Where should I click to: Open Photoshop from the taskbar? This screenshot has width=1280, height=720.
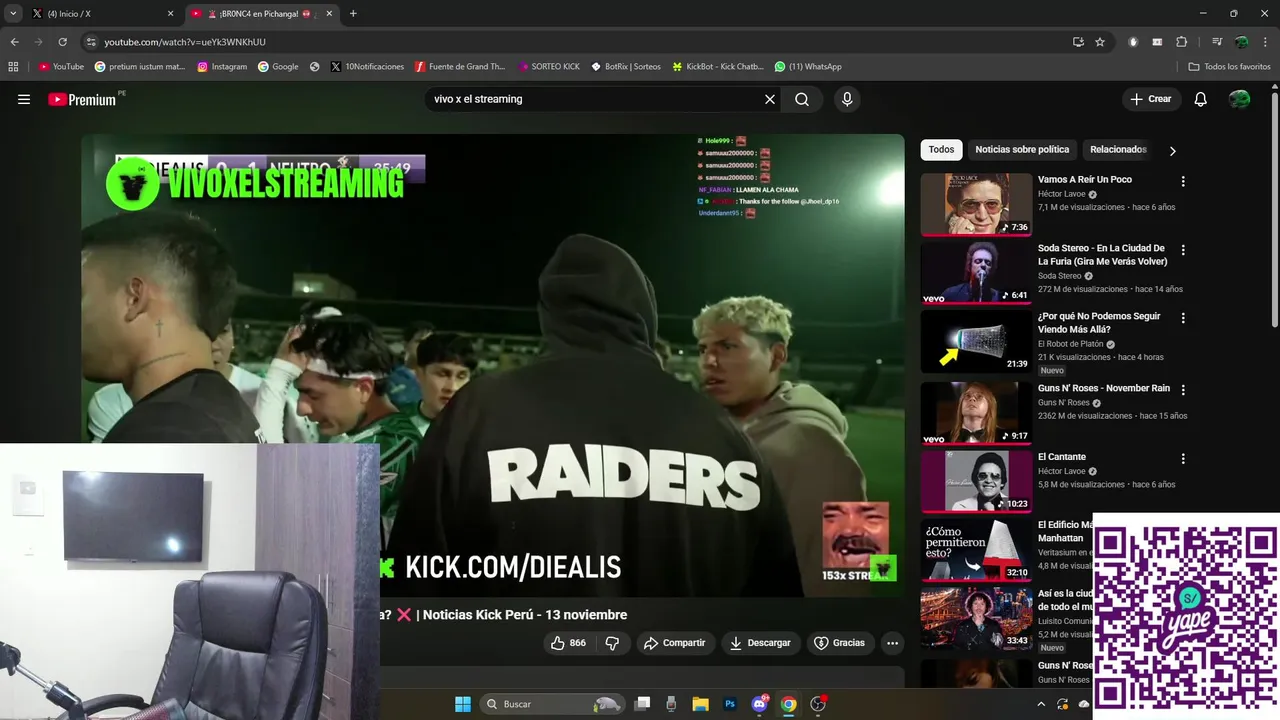(730, 704)
